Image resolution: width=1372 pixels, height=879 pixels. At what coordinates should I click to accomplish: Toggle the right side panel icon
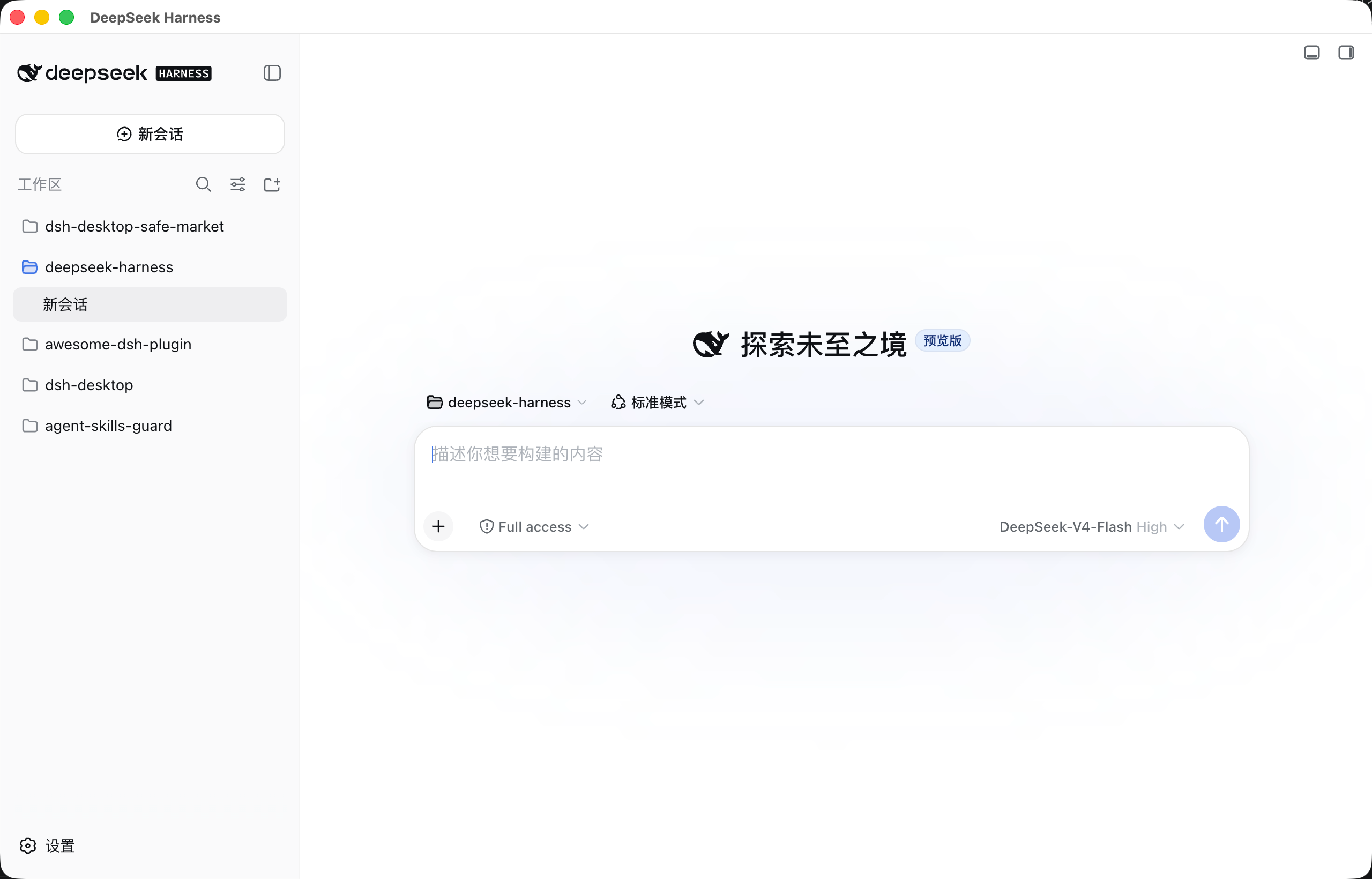click(1346, 53)
